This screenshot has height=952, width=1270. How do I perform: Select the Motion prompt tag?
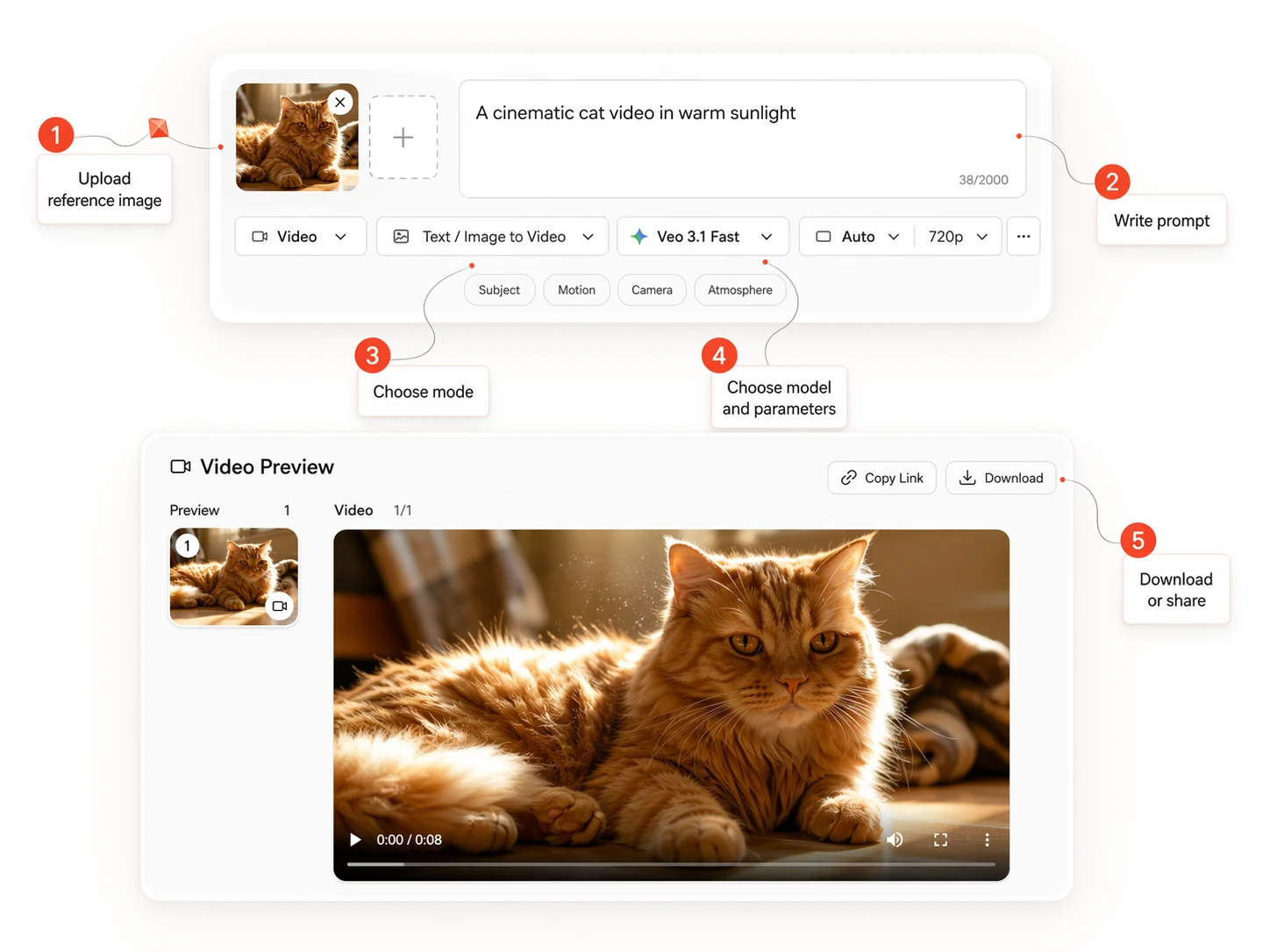point(576,290)
